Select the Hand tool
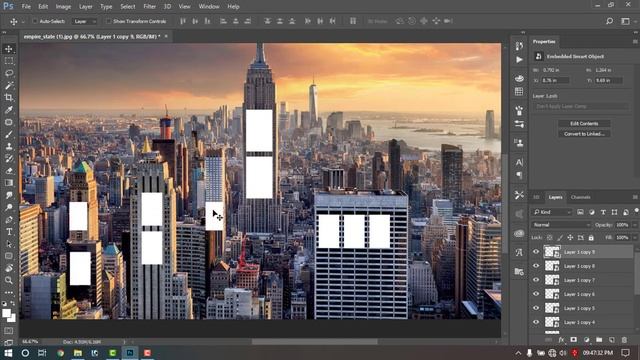This screenshot has width=640, height=360. tap(9, 268)
